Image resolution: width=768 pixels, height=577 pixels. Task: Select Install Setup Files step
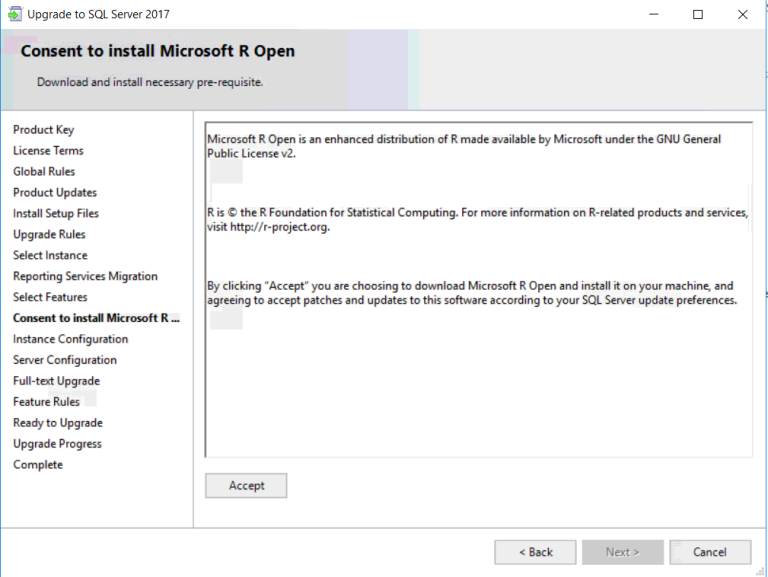click(x=56, y=214)
